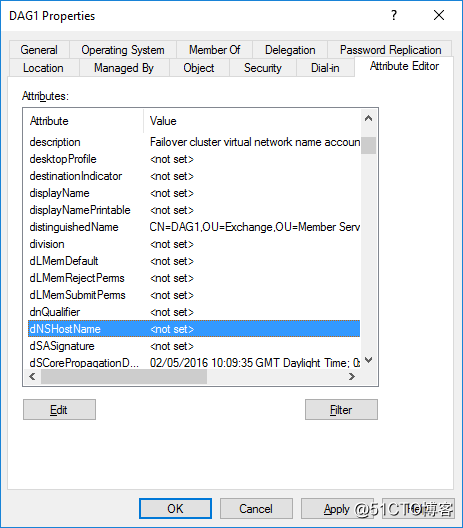Screen dimensions: 463x528
Task: Confirm with the OK button
Action: click(175, 508)
